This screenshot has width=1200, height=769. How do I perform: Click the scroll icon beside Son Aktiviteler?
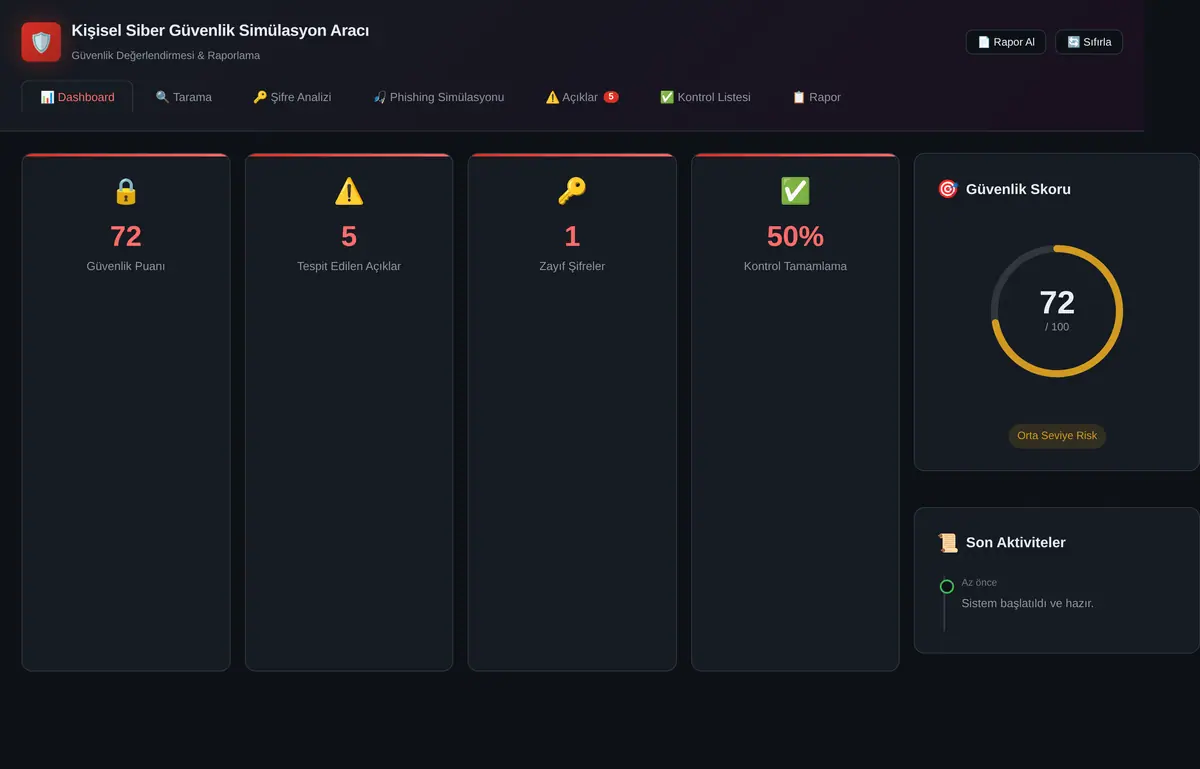(947, 543)
